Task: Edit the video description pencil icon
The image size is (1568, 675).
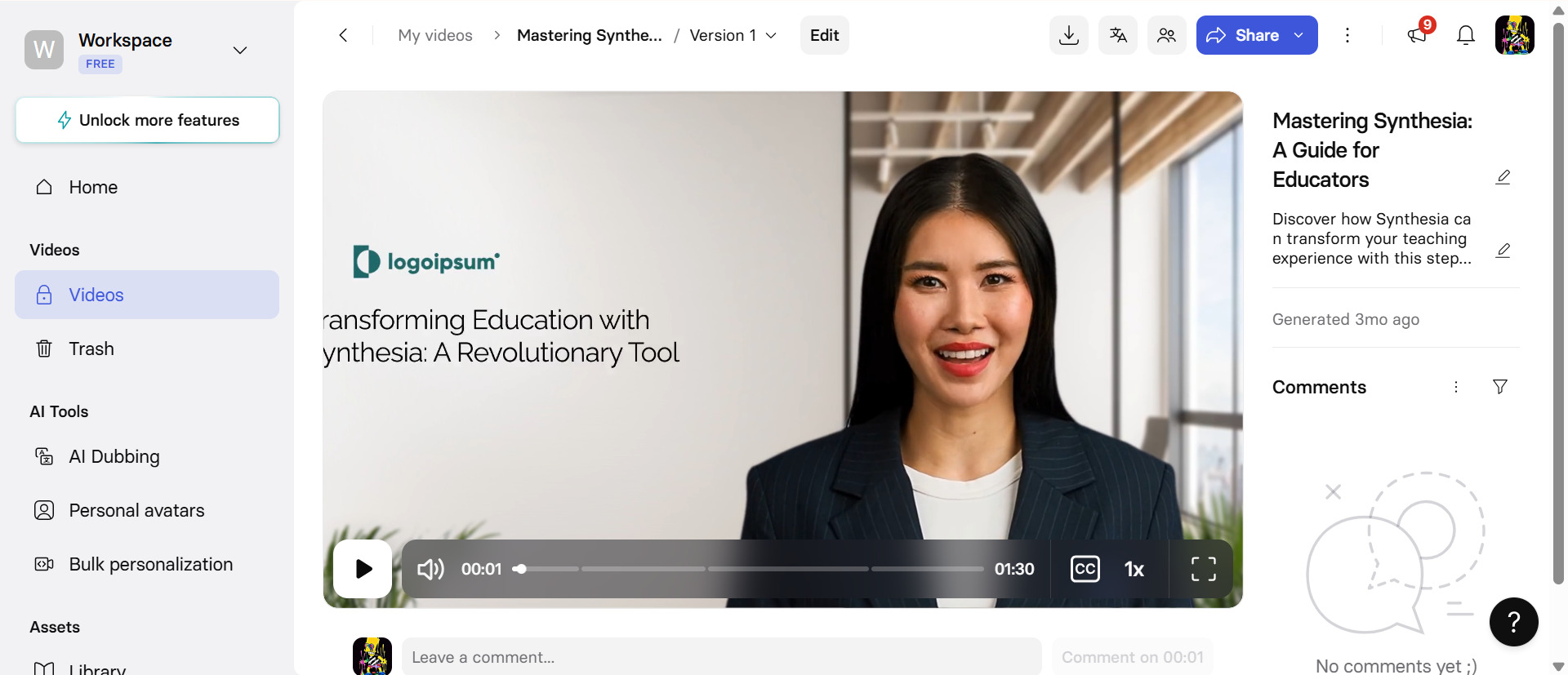Action: (x=1503, y=251)
